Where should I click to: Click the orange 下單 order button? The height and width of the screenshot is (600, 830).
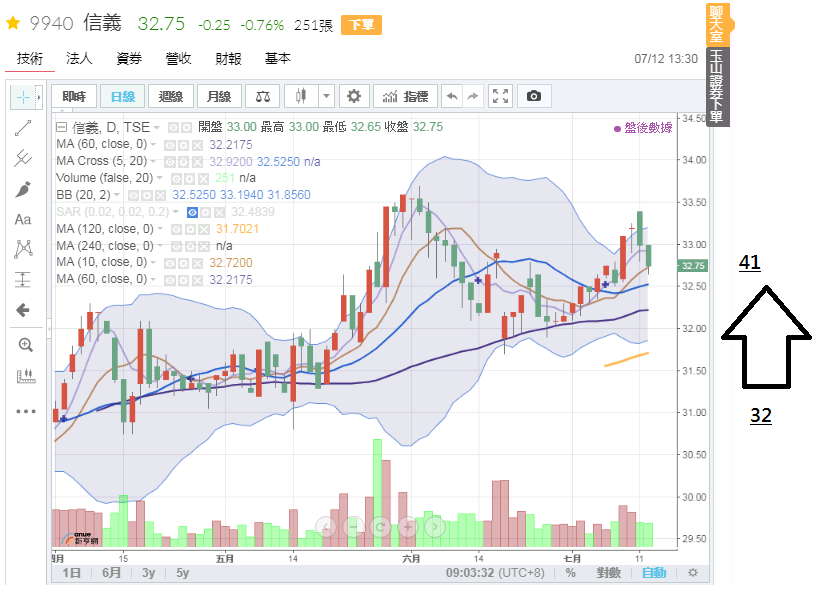(x=362, y=25)
